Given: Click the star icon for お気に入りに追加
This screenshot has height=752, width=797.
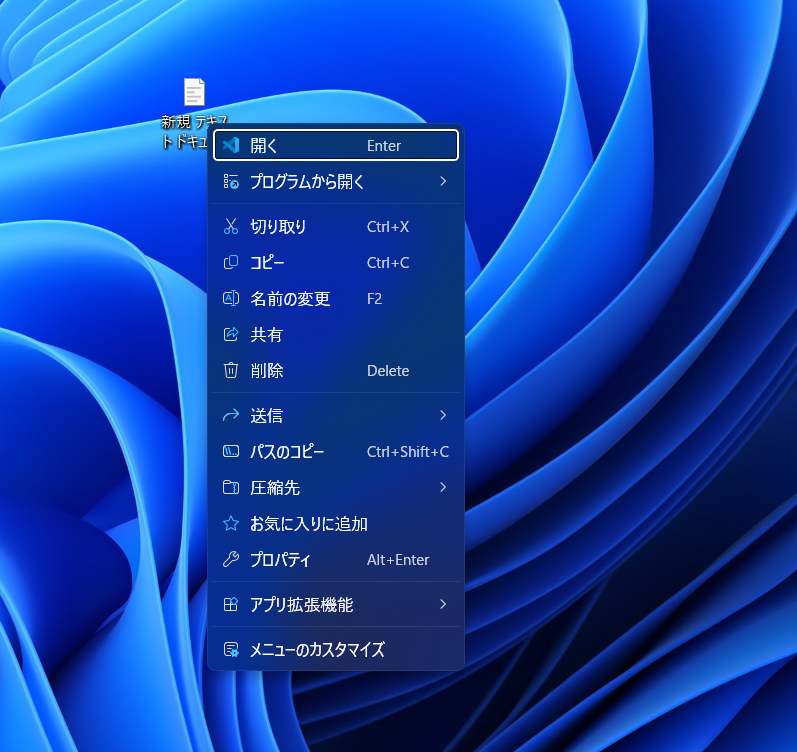Looking at the screenshot, I should 231,523.
